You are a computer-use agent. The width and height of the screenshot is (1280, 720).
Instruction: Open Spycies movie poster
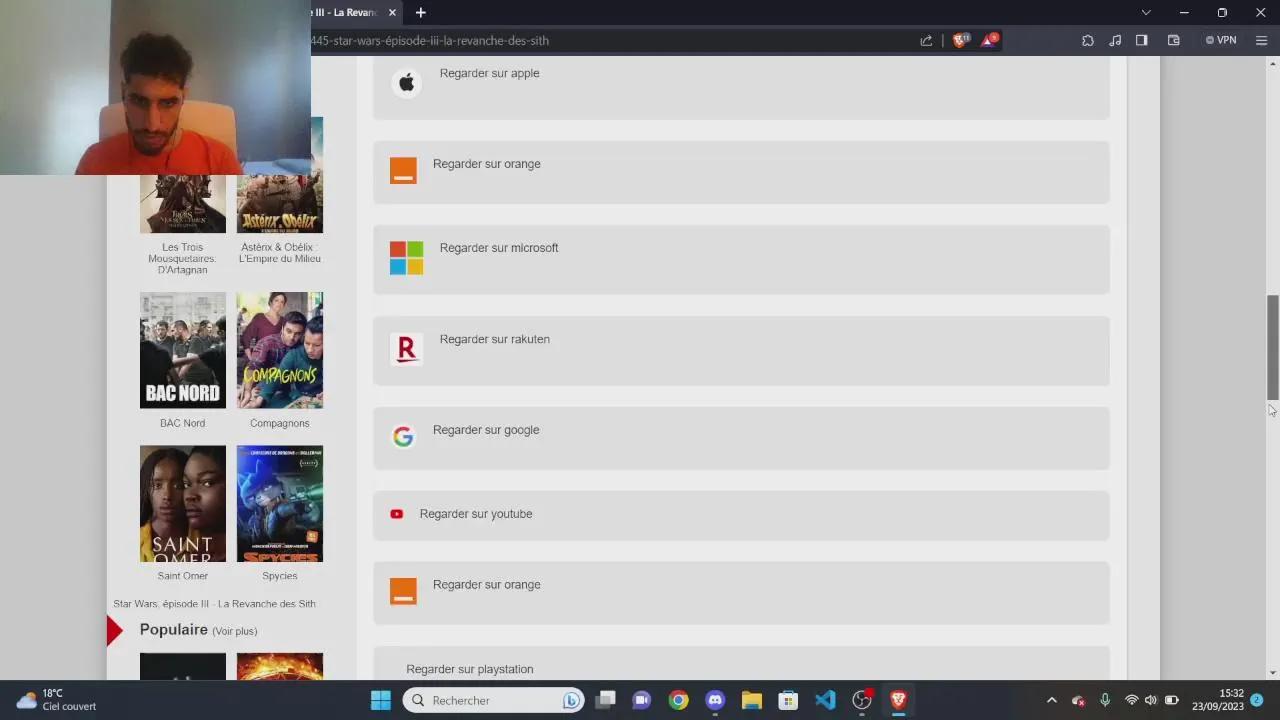280,504
